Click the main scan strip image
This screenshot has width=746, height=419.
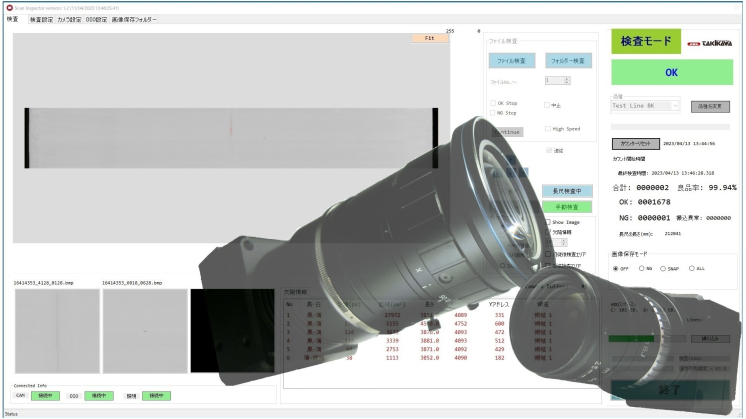231,138
